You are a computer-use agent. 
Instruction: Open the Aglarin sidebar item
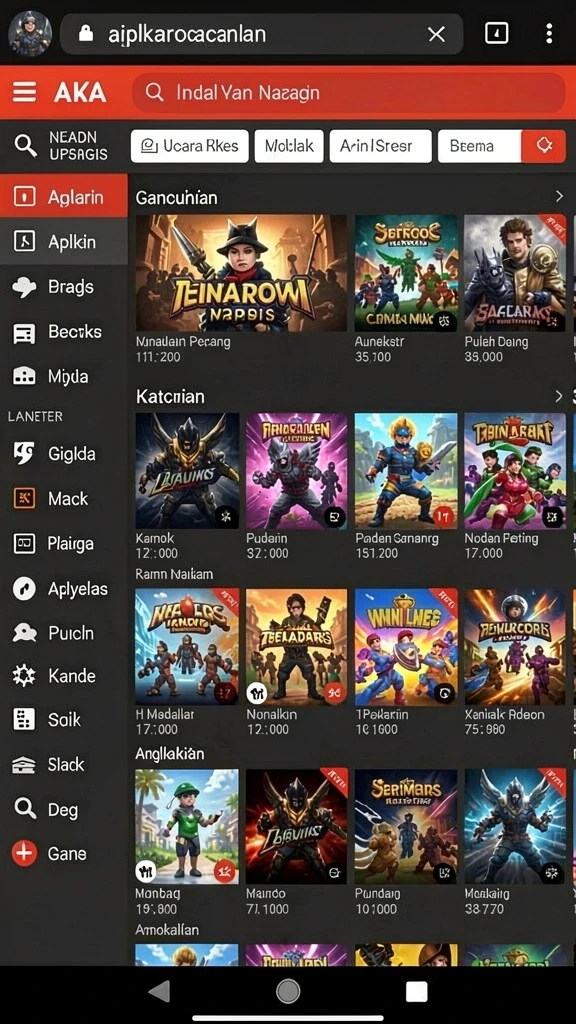coord(63,197)
